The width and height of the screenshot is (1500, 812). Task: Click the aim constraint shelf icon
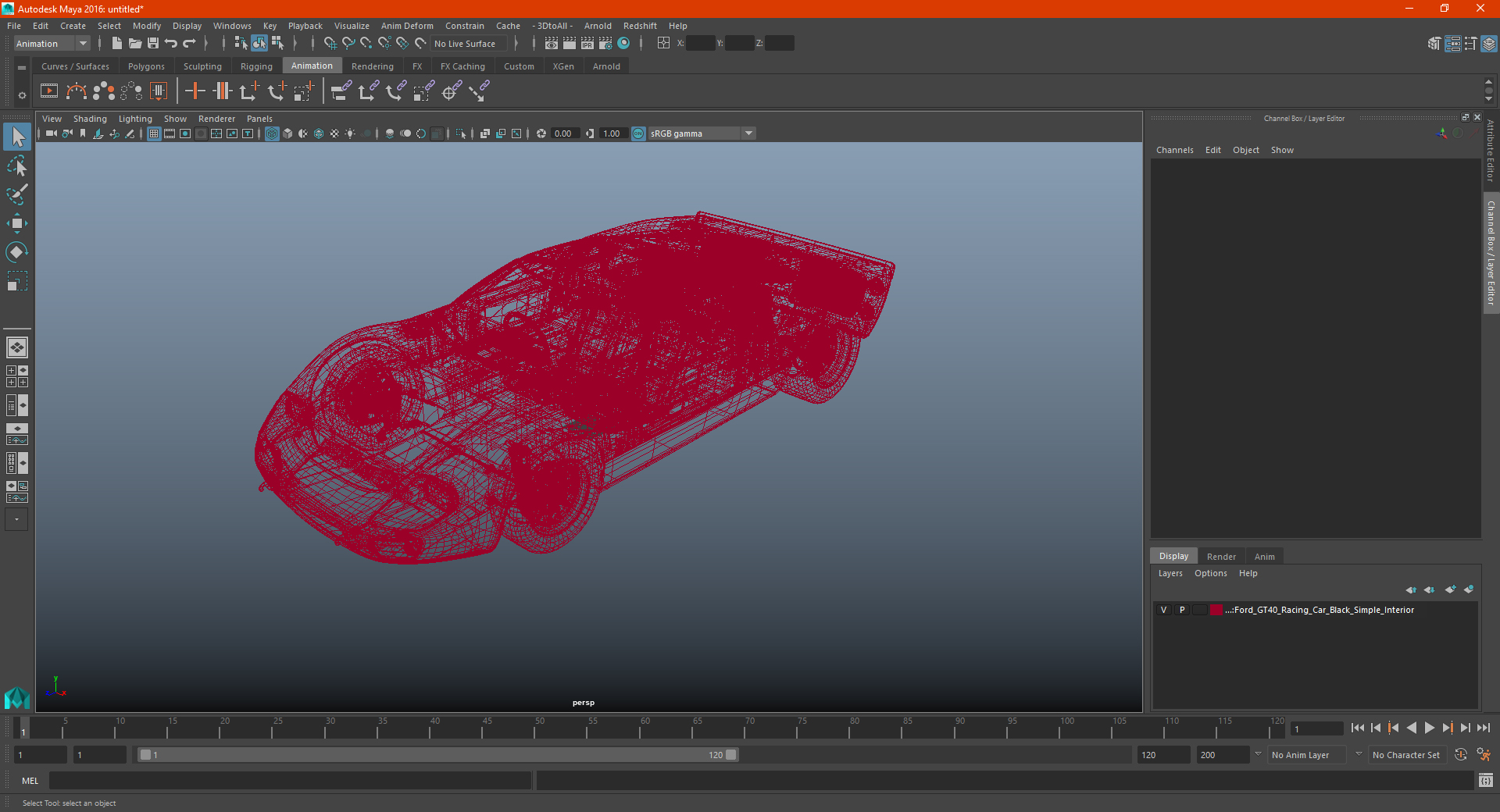pyautogui.click(x=451, y=91)
